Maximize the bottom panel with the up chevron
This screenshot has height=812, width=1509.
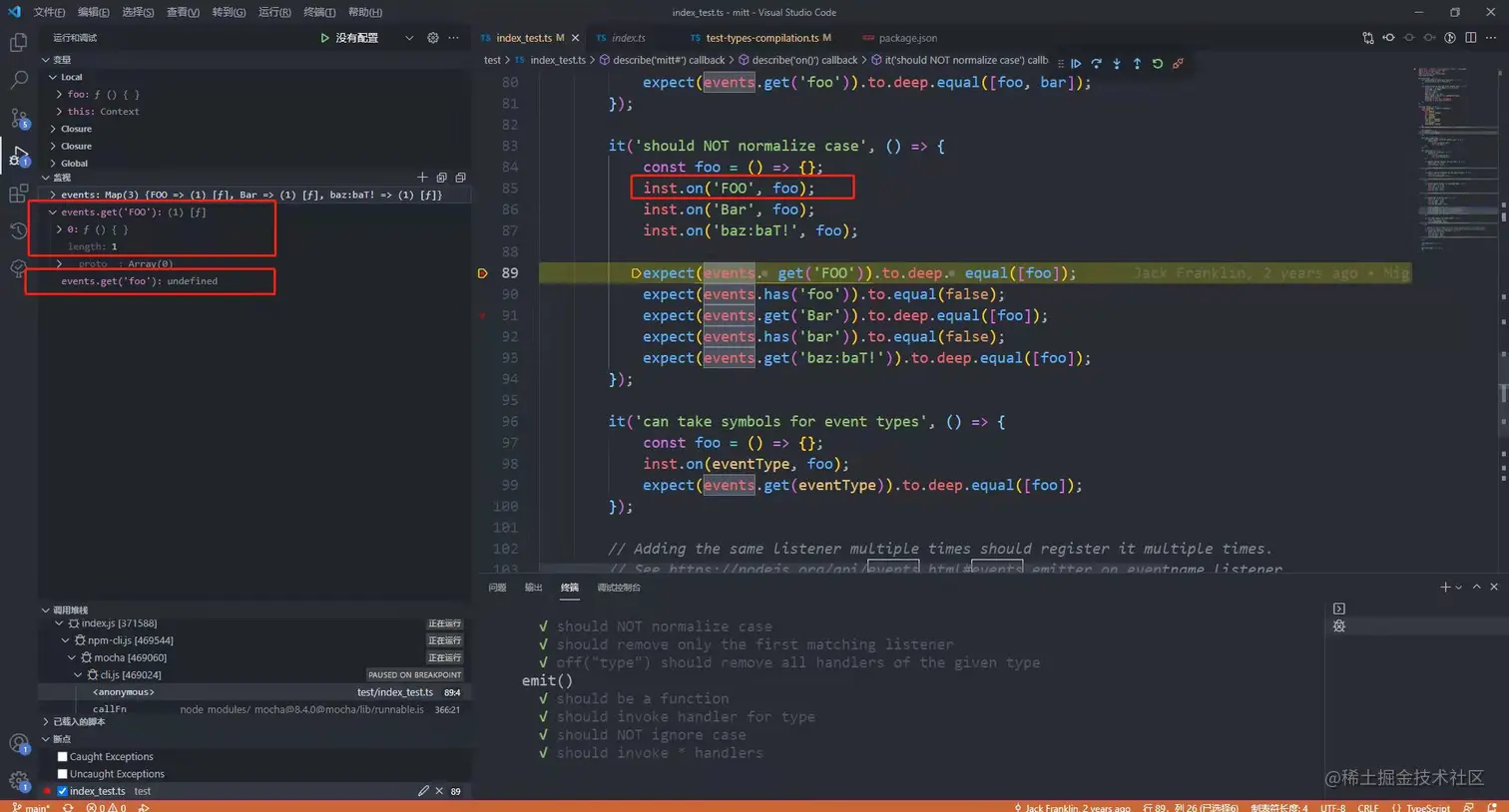click(x=1477, y=588)
